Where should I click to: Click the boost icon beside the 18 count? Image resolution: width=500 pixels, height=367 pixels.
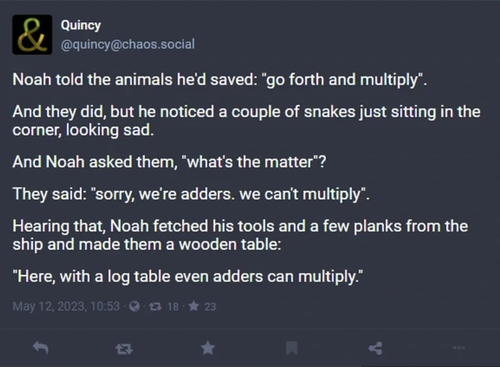click(x=155, y=306)
